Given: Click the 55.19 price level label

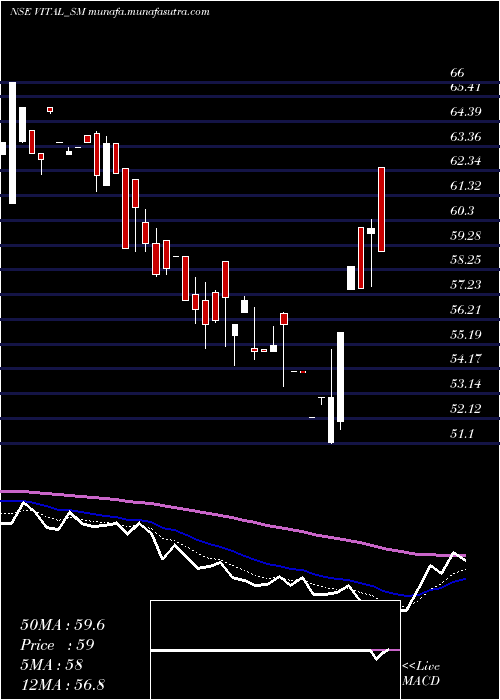Looking at the screenshot, I should (x=466, y=334).
